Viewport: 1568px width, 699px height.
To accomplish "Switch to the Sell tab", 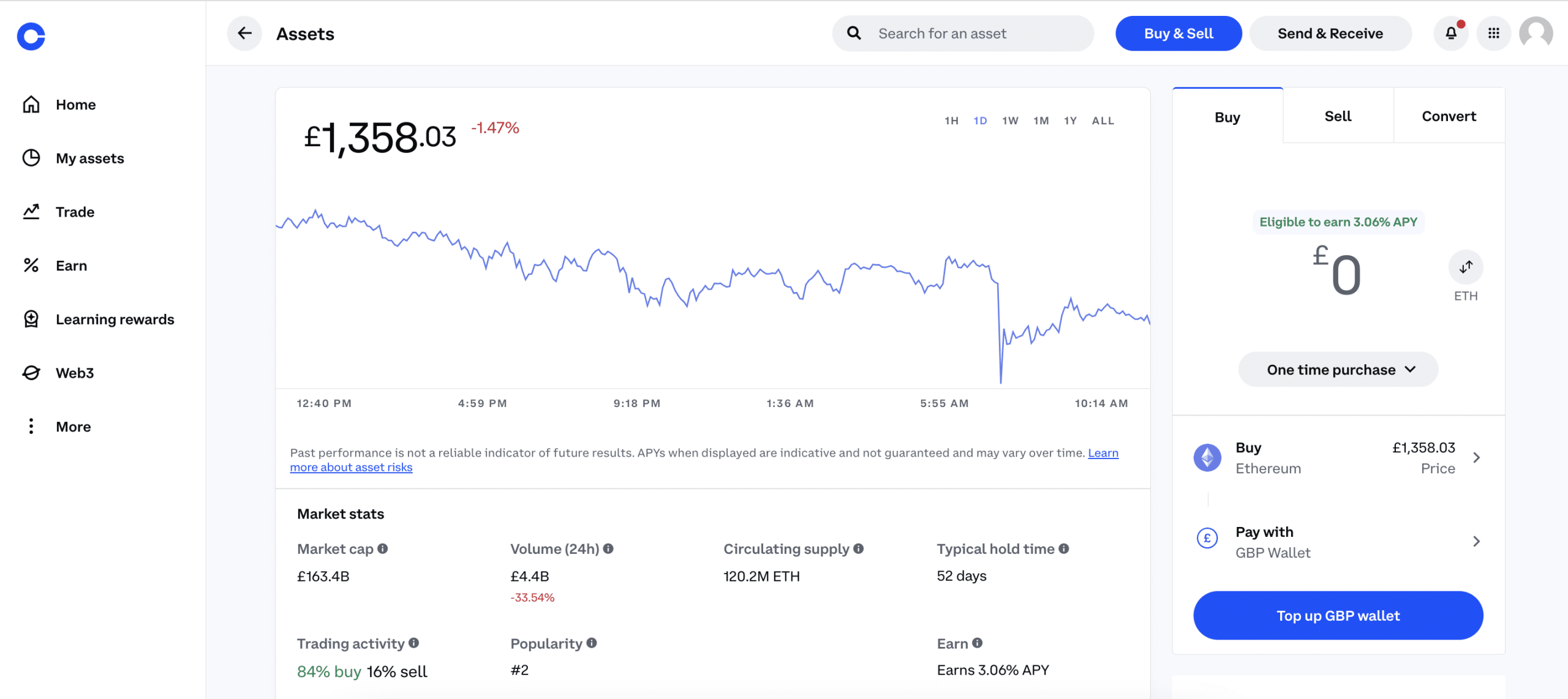I will click(x=1338, y=116).
